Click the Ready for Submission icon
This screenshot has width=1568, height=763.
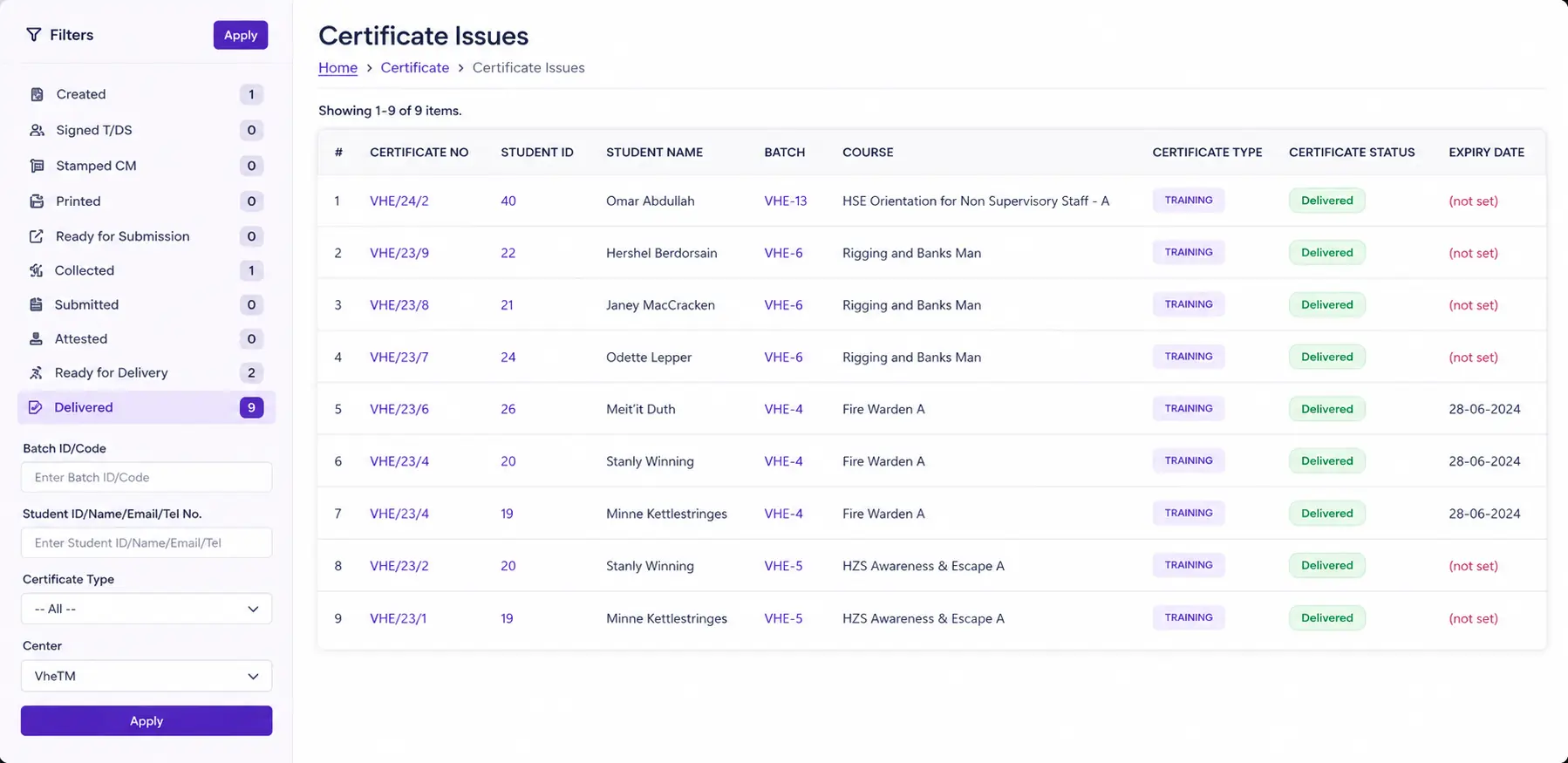[36, 236]
